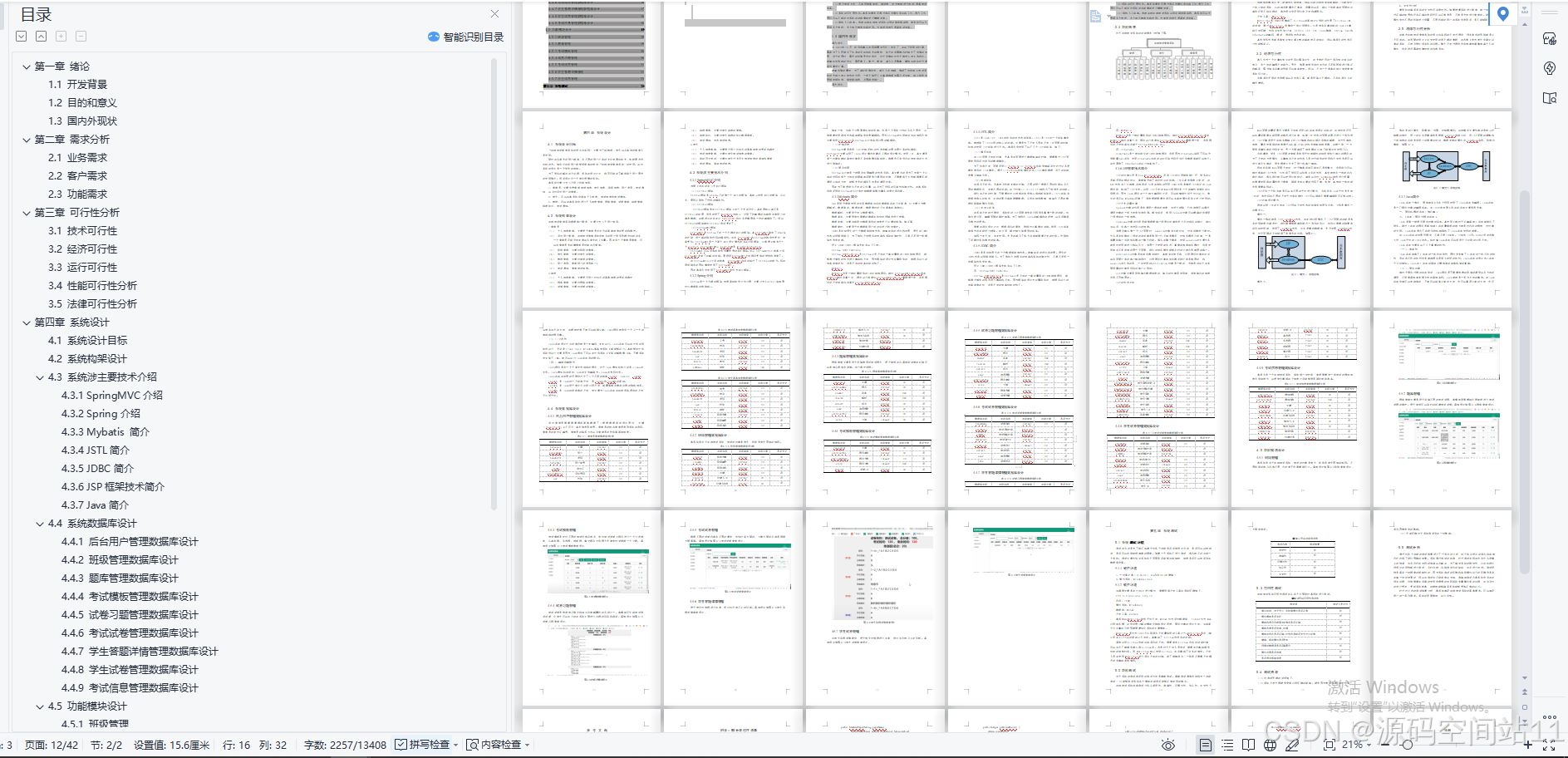Click 智能识别目录 smart outline button

(465, 37)
